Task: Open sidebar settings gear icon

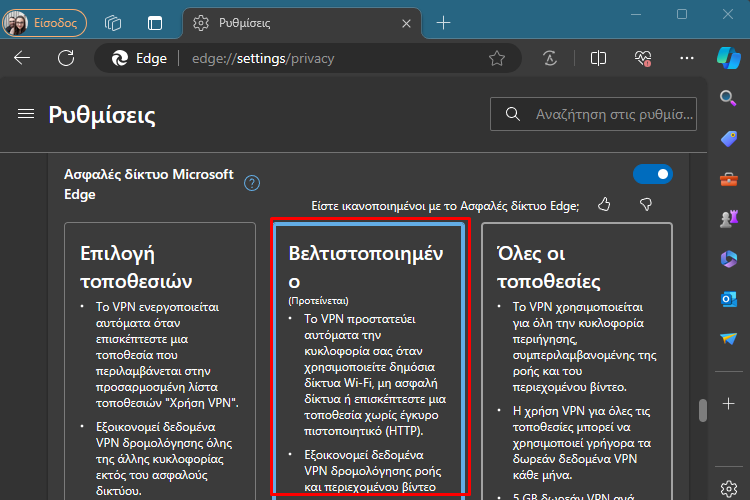Action: (728, 489)
